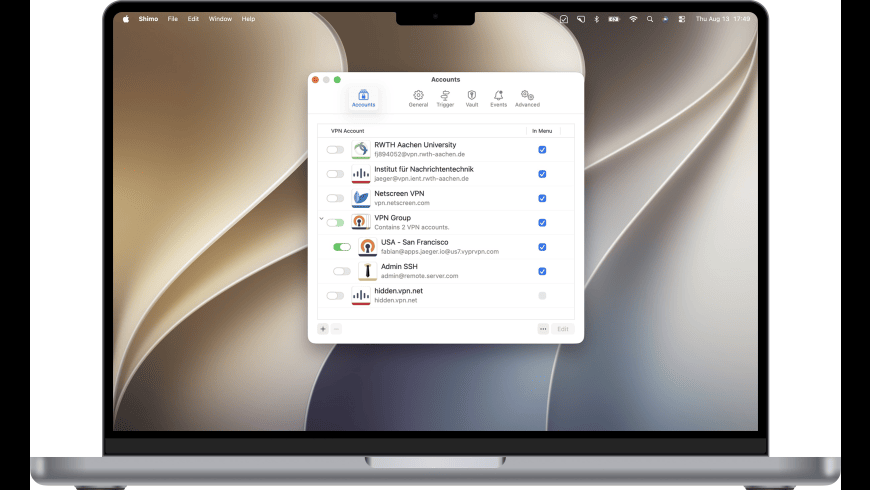Disconnect the USA - San Francisco switch
This screenshot has width=870, height=490.
[x=342, y=247]
